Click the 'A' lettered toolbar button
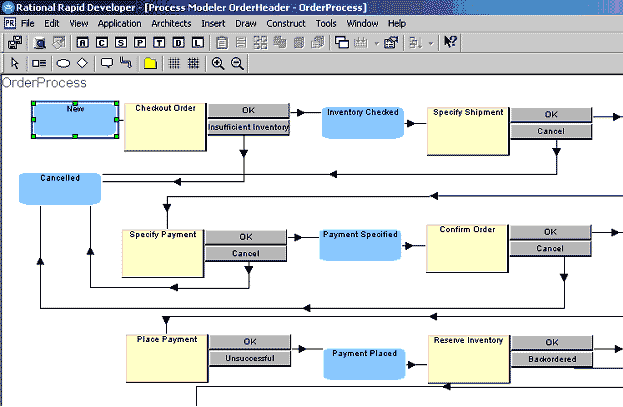Screen dimensions: 623x407 [82, 42]
